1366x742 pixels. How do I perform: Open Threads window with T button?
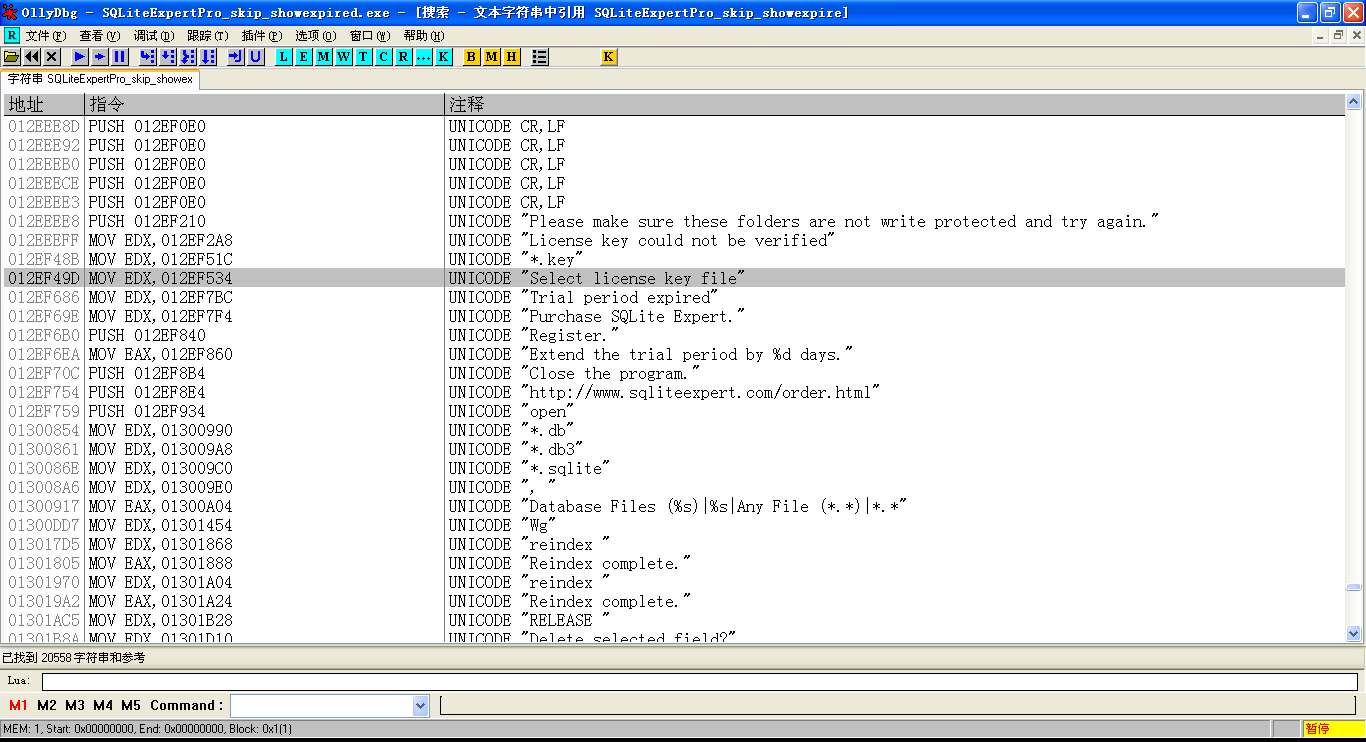click(x=364, y=57)
